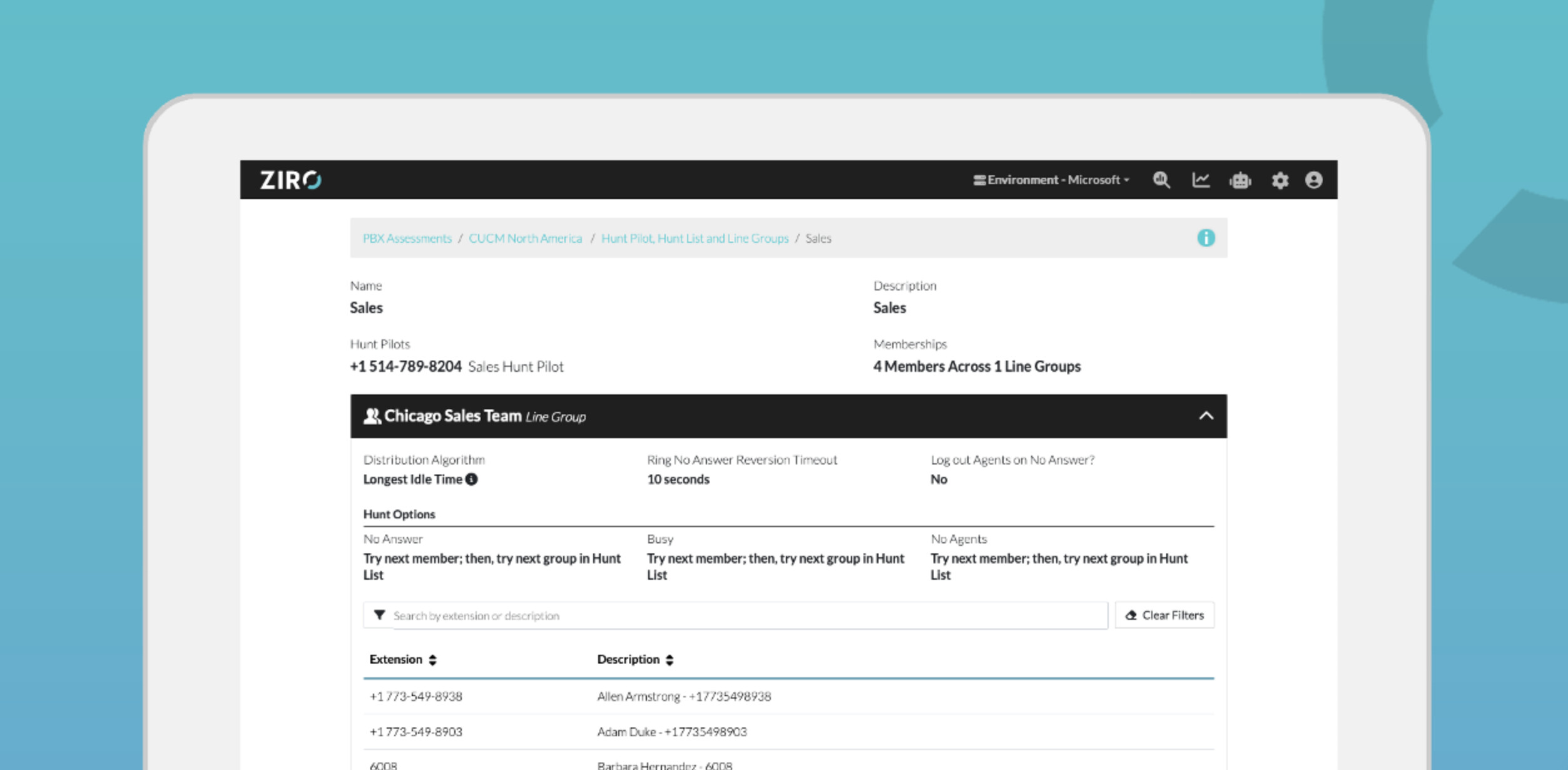1568x770 pixels.
Task: Open the analytics chart icon
Action: click(1201, 180)
